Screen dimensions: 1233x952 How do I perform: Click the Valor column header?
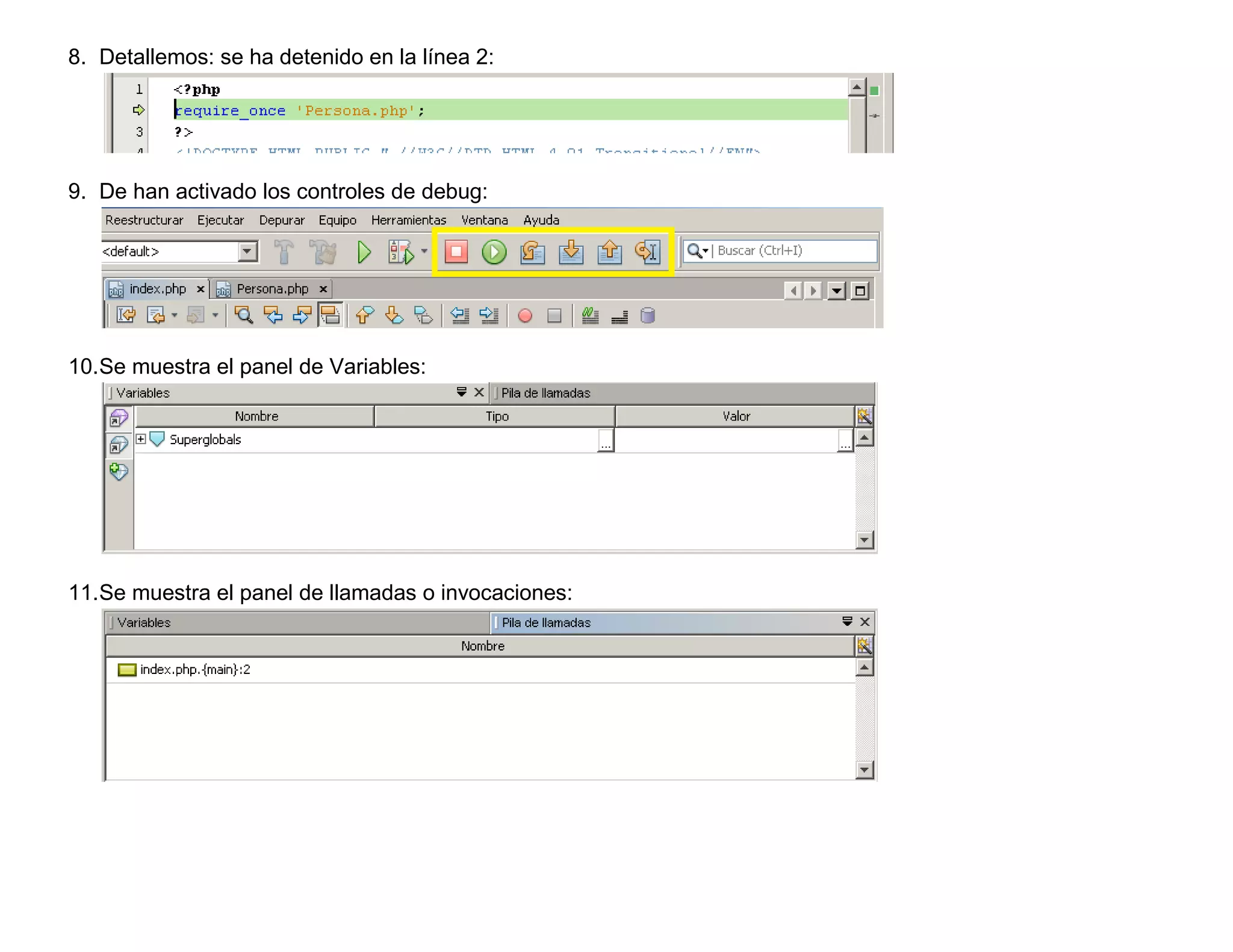(x=735, y=416)
